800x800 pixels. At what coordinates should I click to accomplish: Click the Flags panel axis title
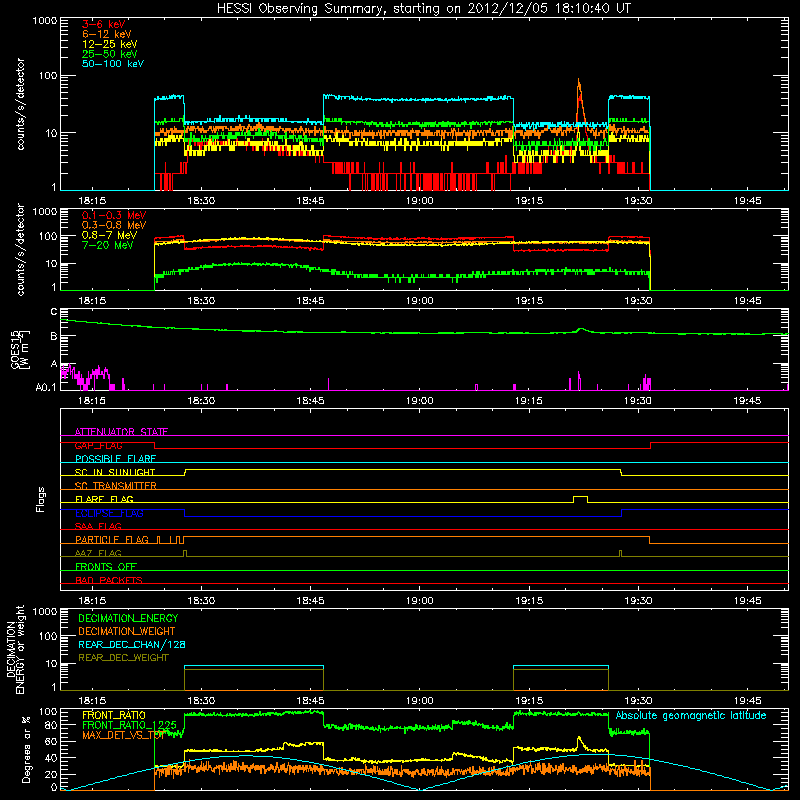[x=40, y=499]
